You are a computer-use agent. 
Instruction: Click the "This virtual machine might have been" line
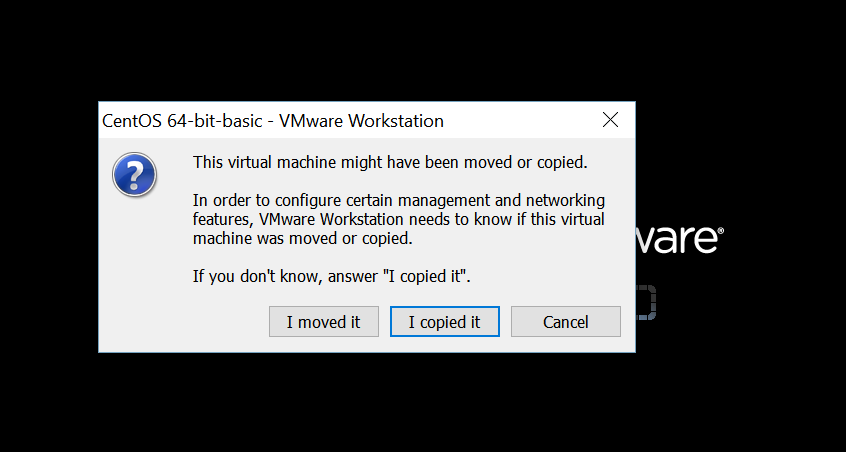tap(390, 162)
